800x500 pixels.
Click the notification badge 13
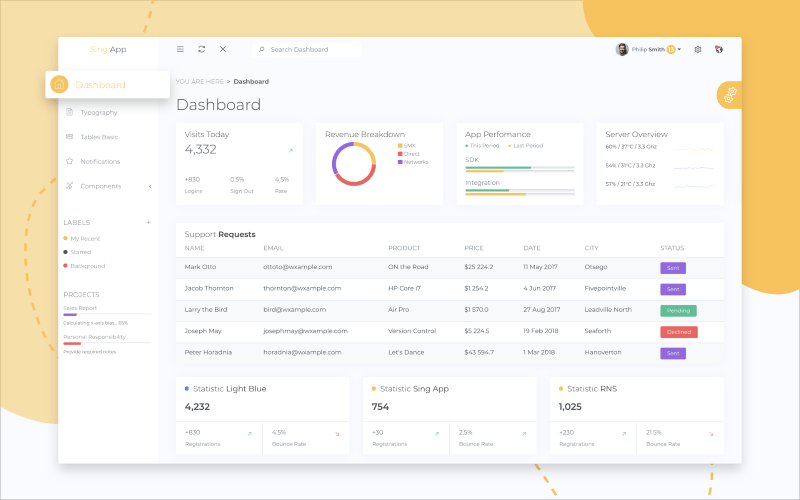pos(671,49)
